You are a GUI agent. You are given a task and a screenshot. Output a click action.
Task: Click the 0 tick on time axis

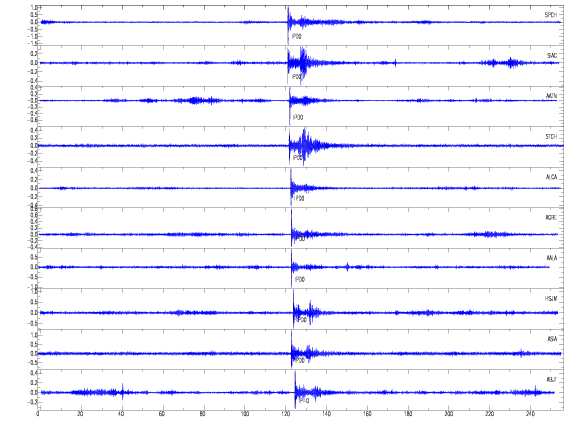click(x=38, y=414)
